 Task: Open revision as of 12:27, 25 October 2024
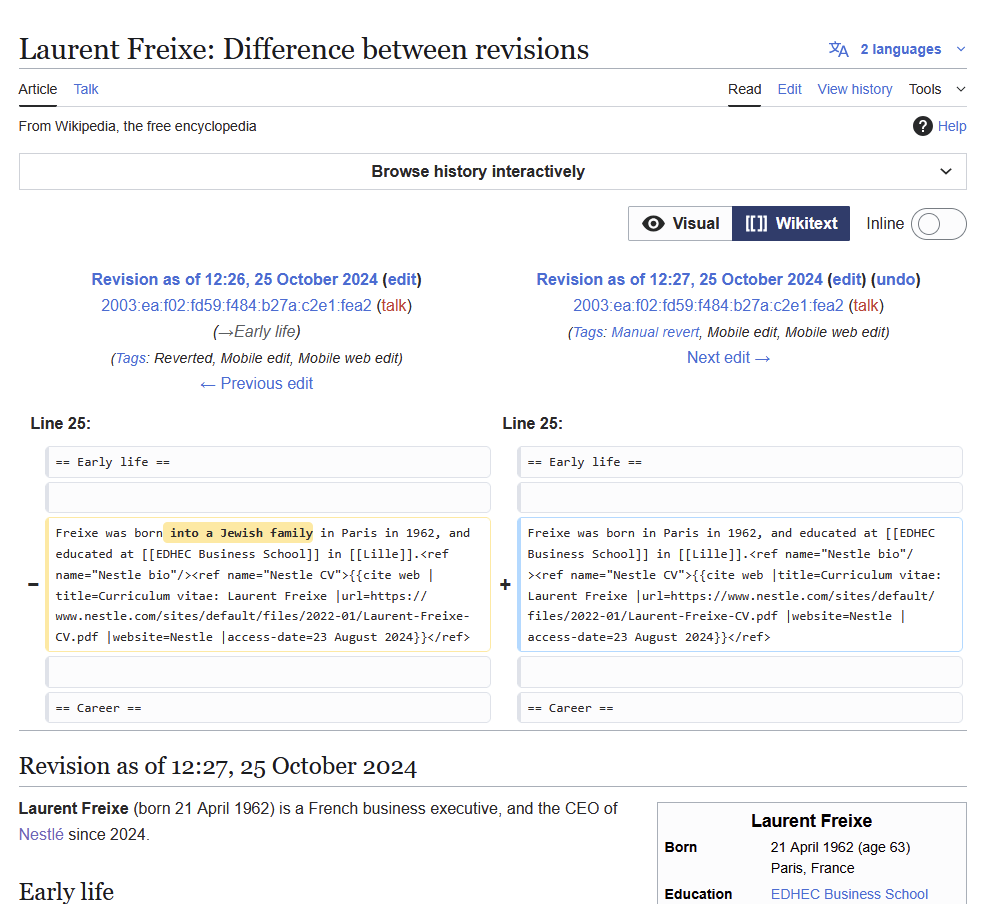pos(679,280)
